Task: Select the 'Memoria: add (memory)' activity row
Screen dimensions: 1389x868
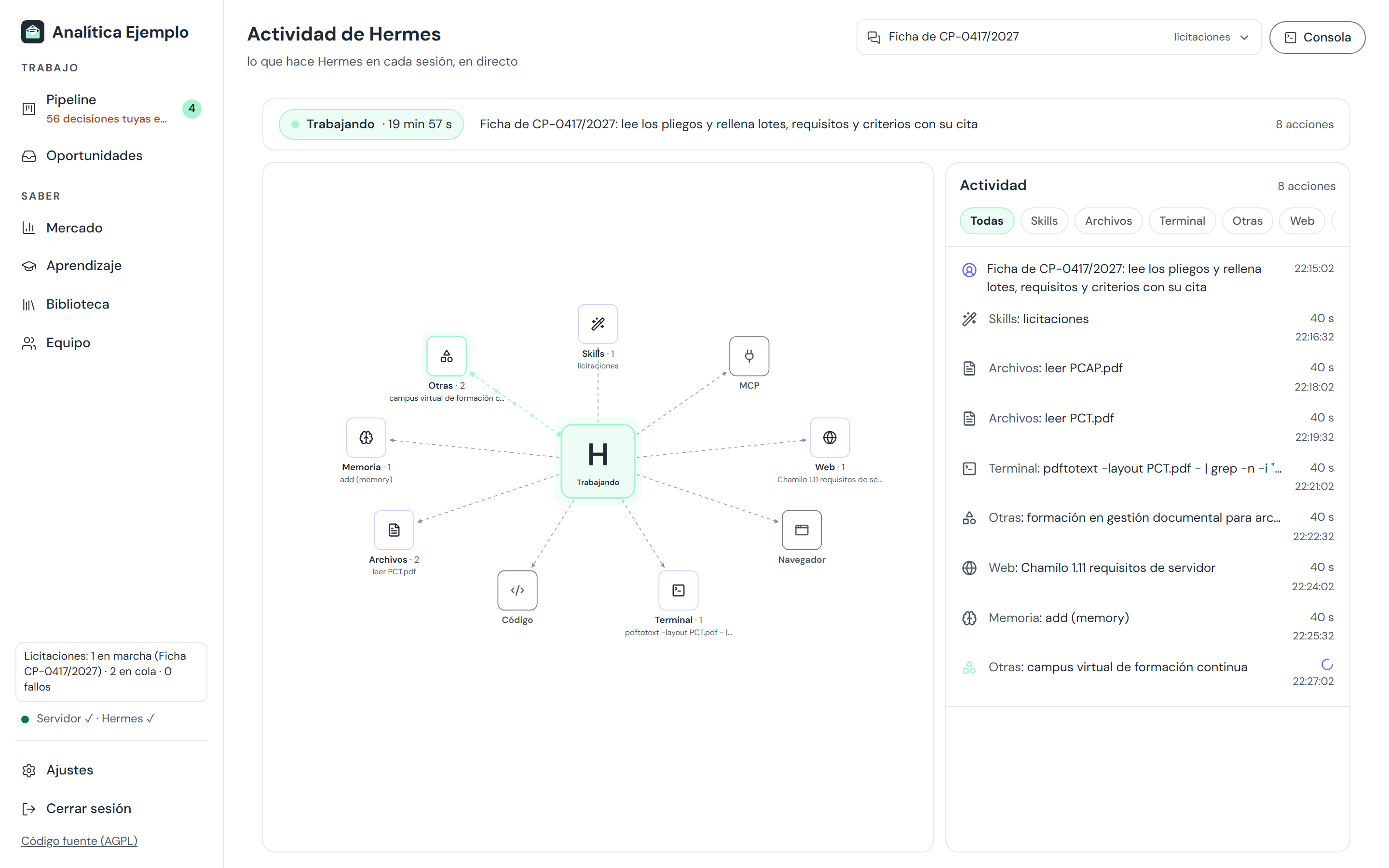Action: 1147,626
